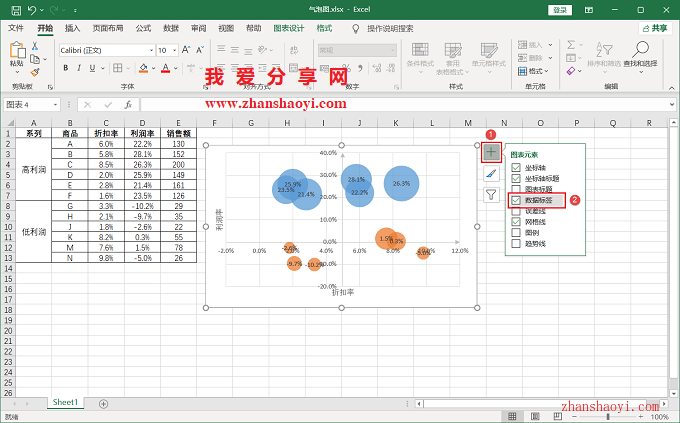This screenshot has height=423, width=680.
Task: Click the Borders icon
Action: (118, 68)
